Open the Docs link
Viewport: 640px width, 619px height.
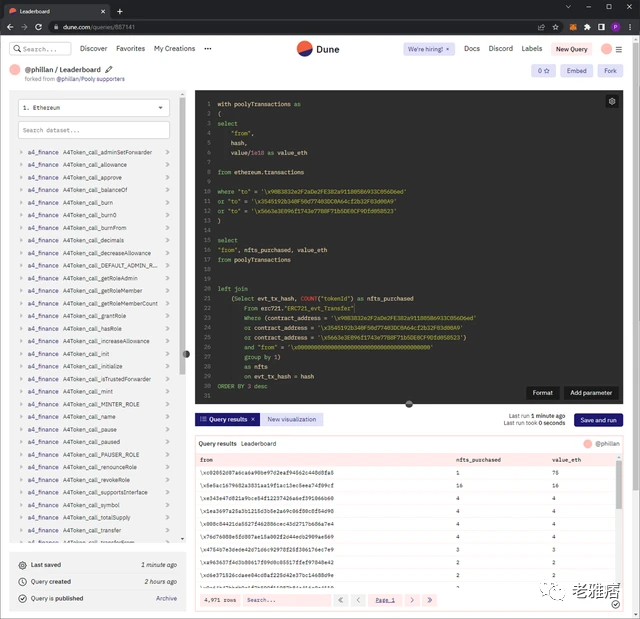(x=471, y=49)
